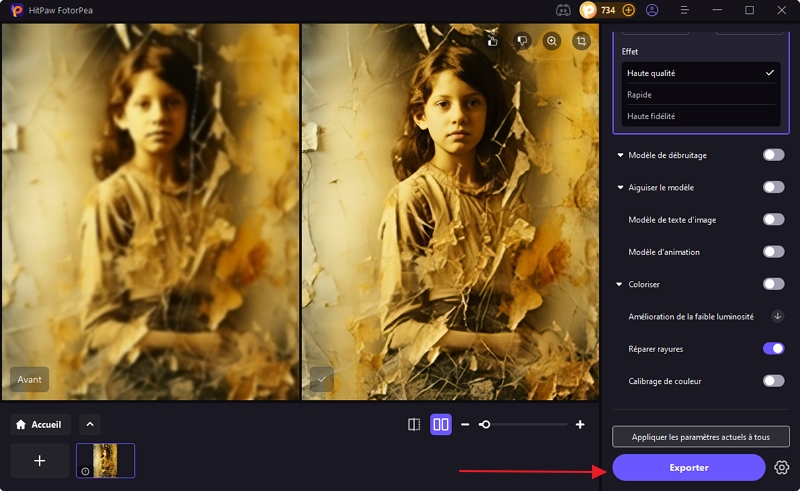Open the user account profile icon
This screenshot has width=800, height=491.
[652, 10]
